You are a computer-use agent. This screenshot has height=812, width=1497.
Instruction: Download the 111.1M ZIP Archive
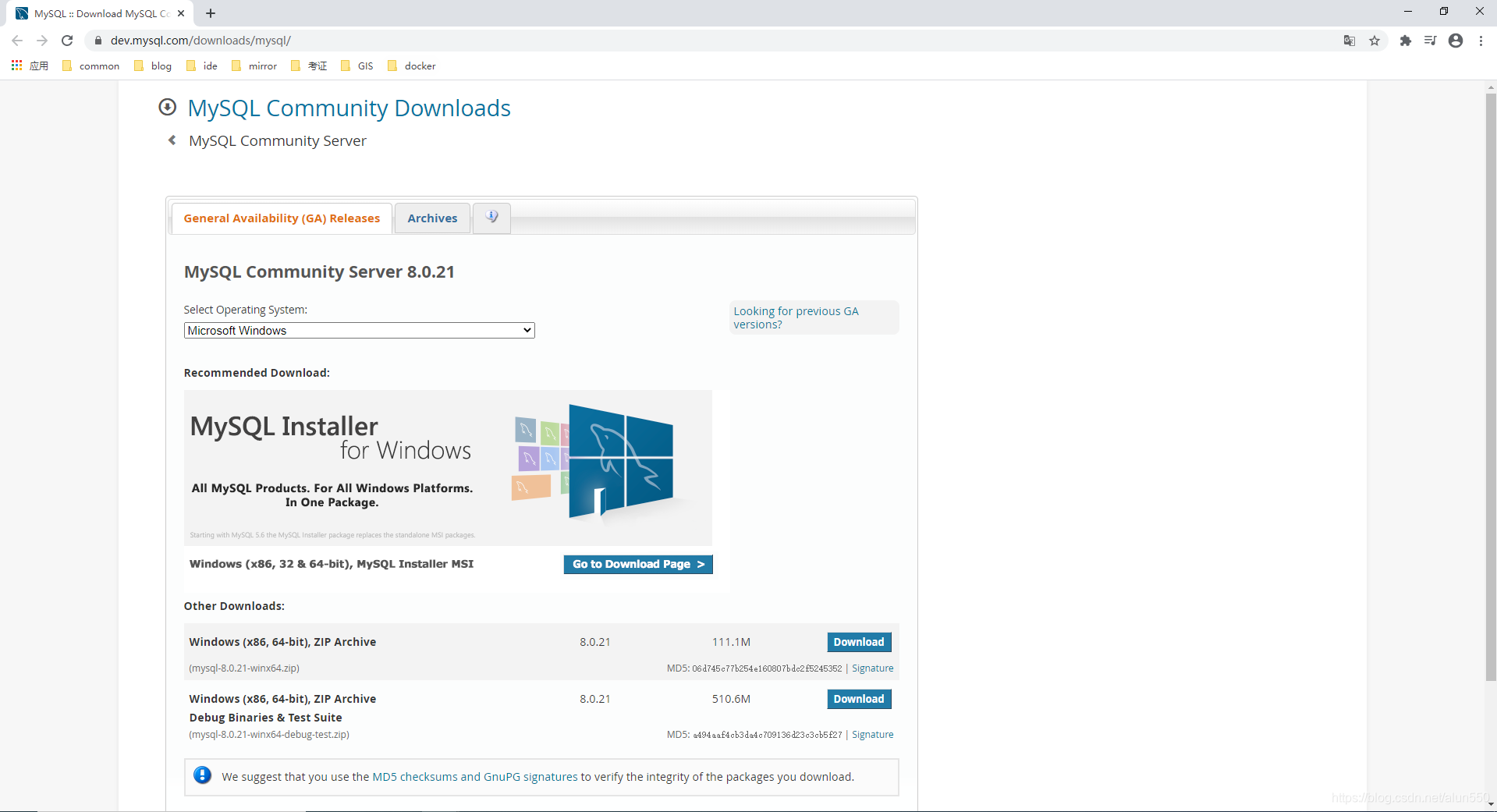[x=859, y=642]
